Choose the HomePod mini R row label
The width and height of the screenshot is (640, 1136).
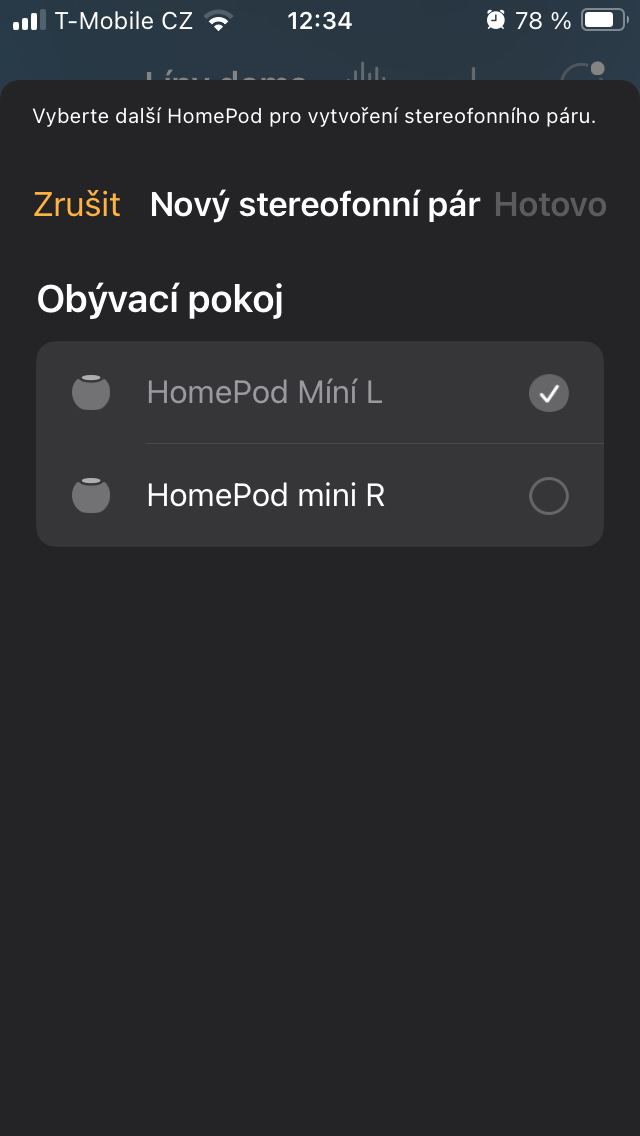265,495
